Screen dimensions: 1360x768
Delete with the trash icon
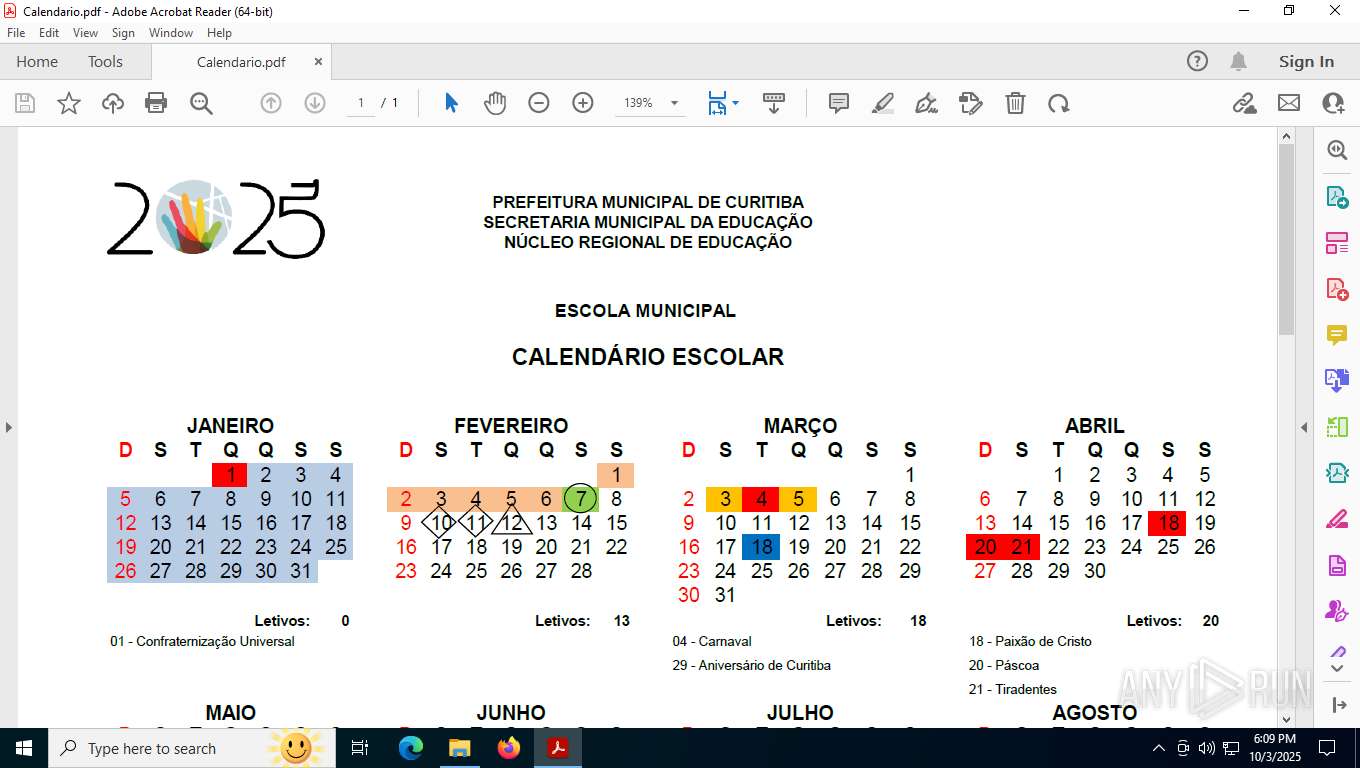tap(1015, 103)
